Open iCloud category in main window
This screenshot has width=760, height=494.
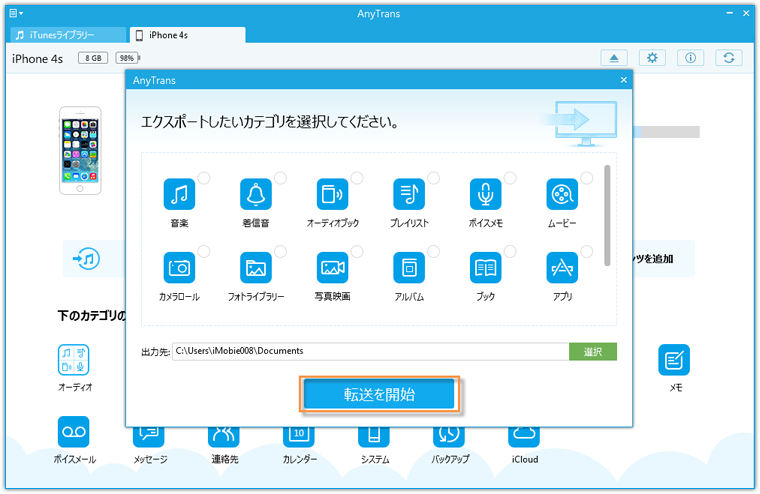coord(524,436)
